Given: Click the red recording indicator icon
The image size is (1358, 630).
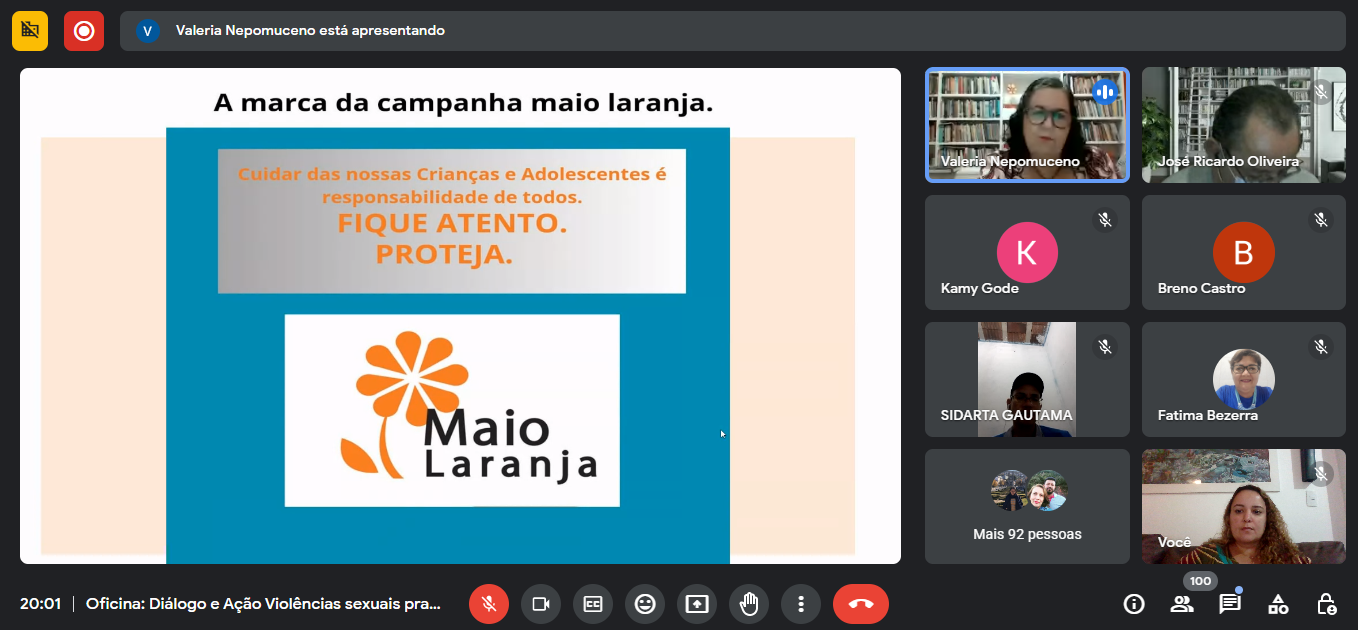Looking at the screenshot, I should pyautogui.click(x=84, y=31).
